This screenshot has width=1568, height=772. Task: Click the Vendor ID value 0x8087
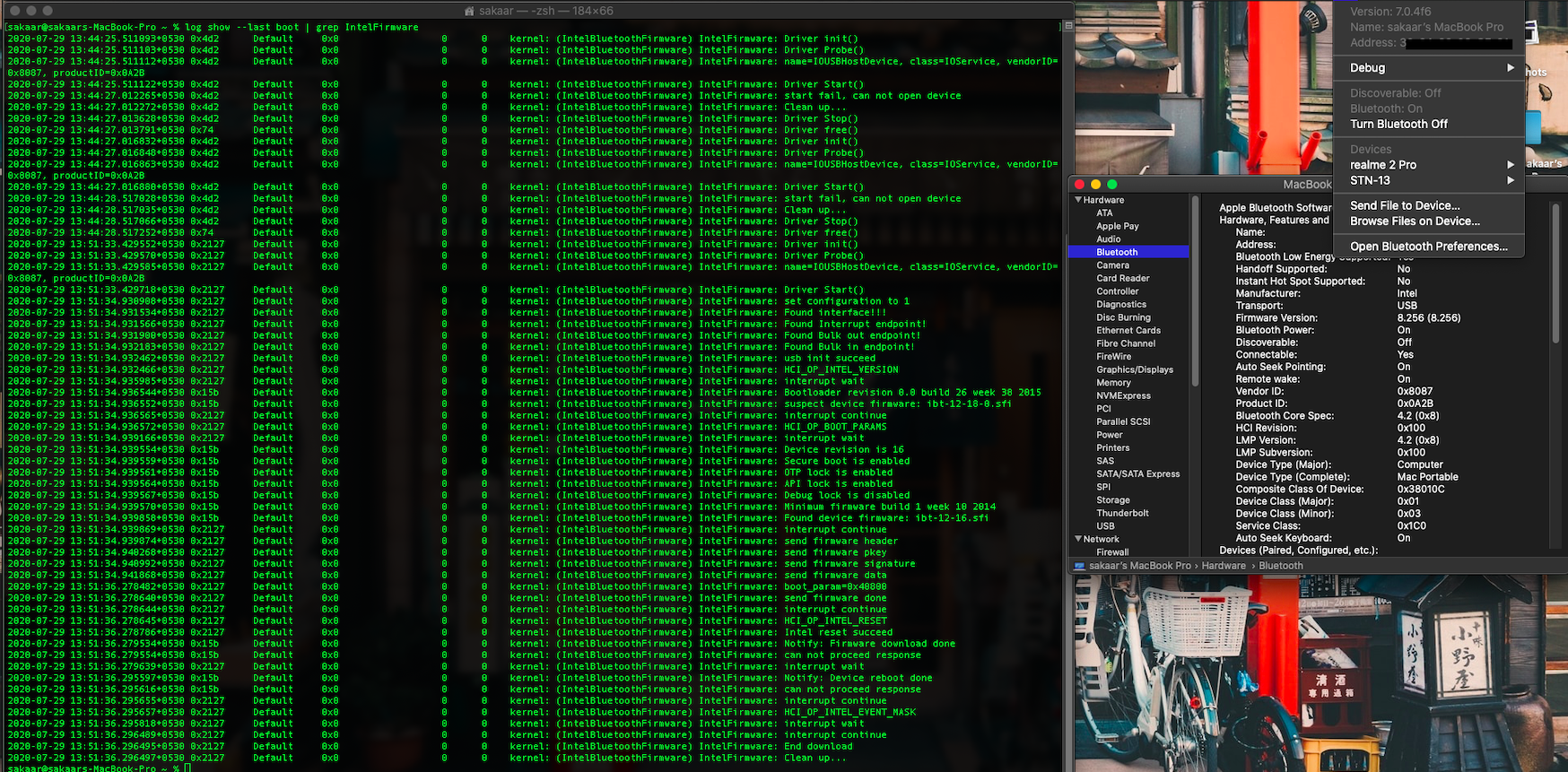coord(1415,391)
